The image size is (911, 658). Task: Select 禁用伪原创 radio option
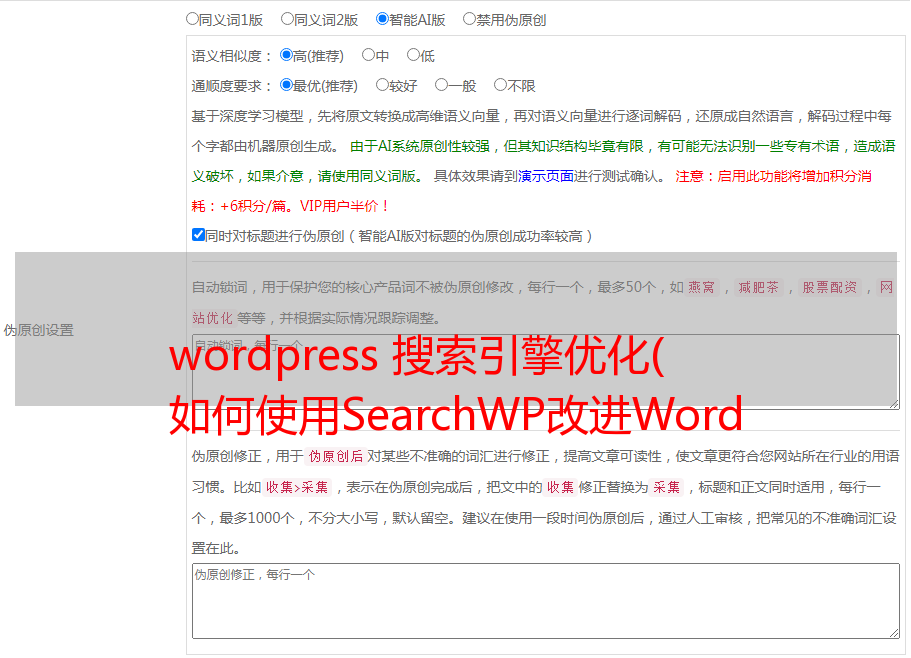(x=469, y=19)
